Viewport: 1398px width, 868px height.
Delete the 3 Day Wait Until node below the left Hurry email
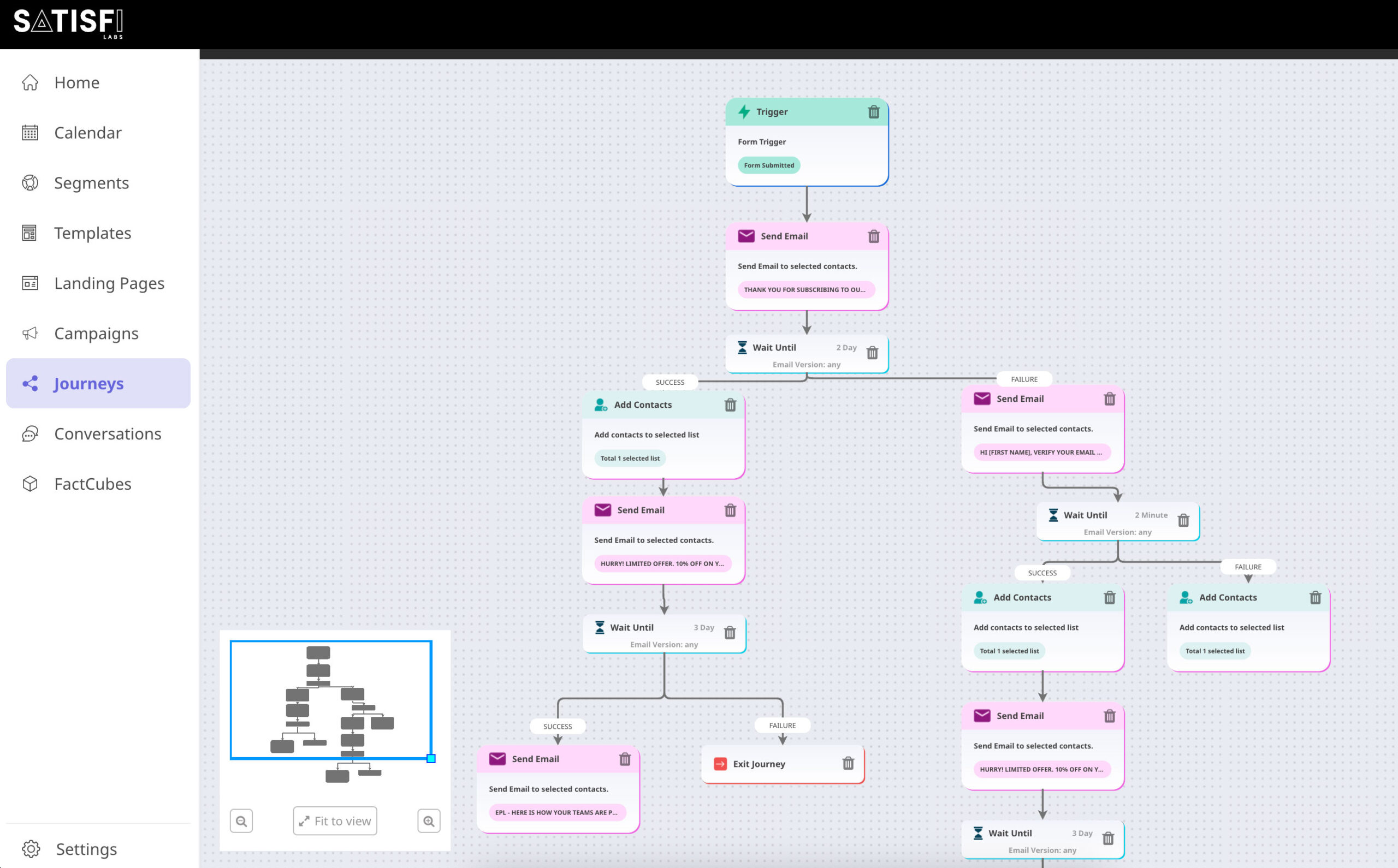point(730,633)
